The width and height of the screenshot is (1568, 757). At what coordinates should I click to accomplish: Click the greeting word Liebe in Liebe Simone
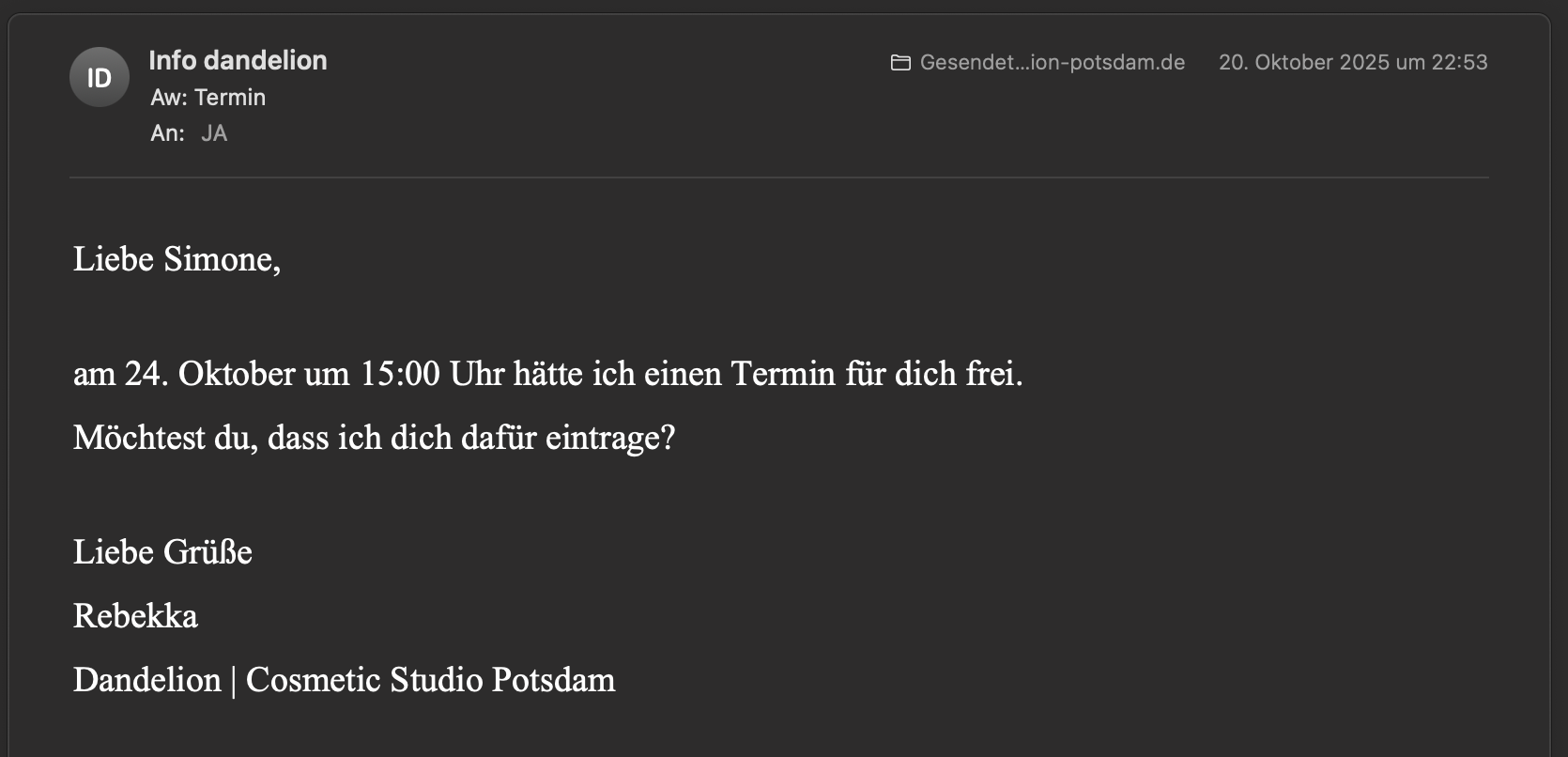click(113, 259)
